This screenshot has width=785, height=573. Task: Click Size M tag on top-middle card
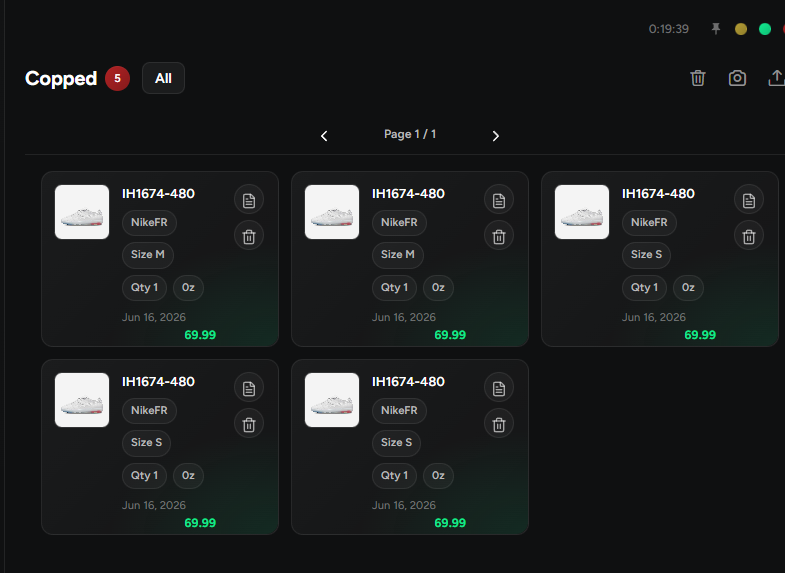point(398,255)
